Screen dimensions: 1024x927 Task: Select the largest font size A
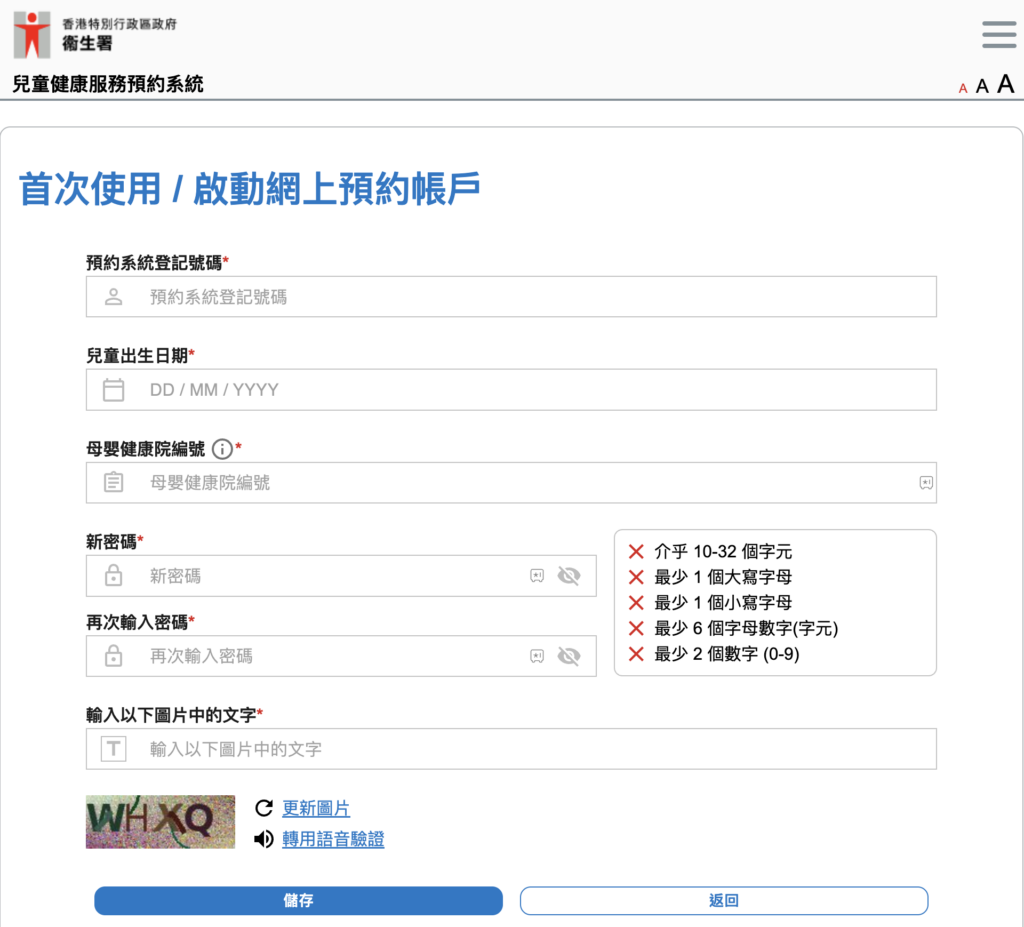point(1005,84)
